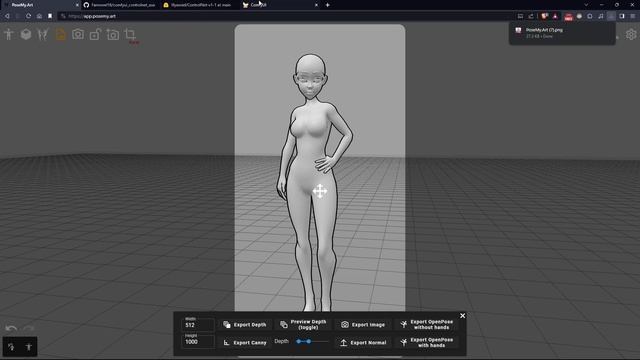Click Export Depth button
This screenshot has width=640, height=360.
click(245, 324)
